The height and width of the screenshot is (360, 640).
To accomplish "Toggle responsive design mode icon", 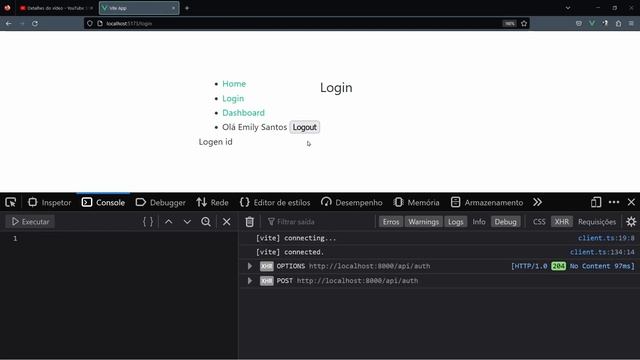I will pyautogui.click(x=596, y=202).
